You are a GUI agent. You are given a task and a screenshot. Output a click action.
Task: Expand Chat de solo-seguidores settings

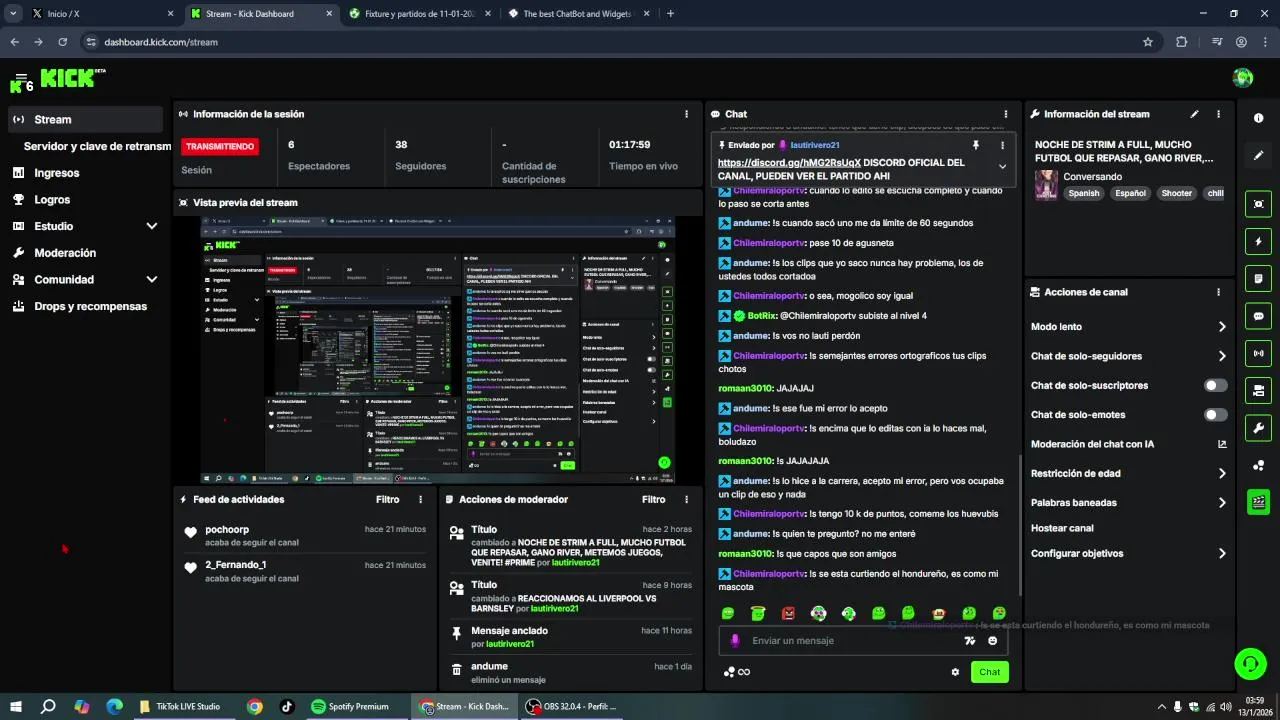click(x=1222, y=356)
